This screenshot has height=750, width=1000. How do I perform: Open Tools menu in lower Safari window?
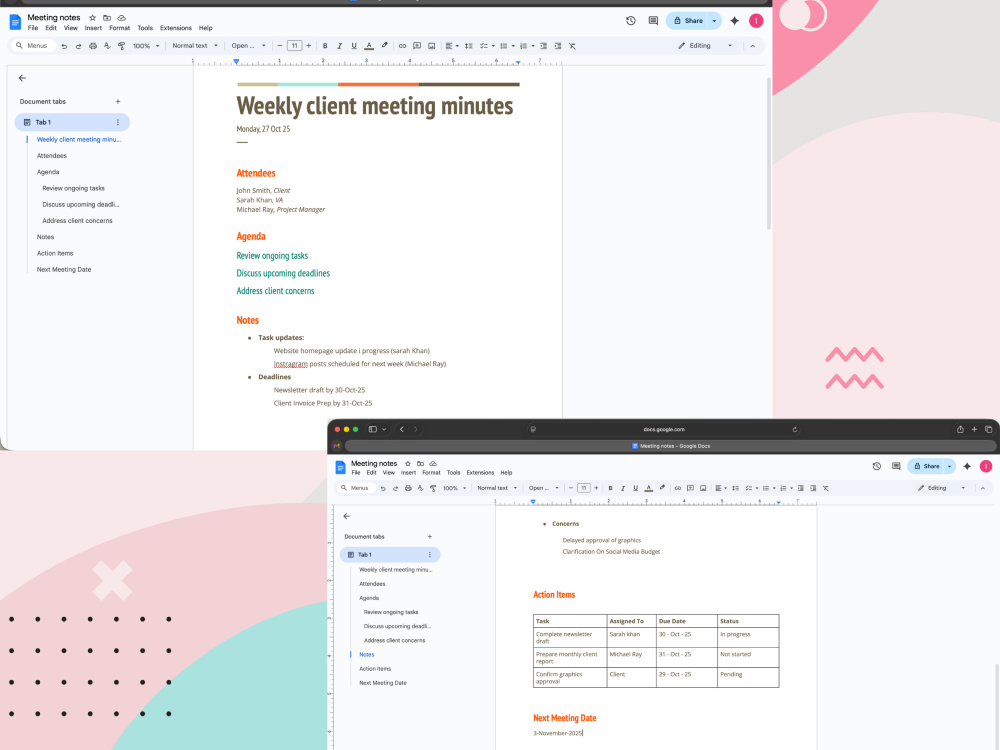453,473
